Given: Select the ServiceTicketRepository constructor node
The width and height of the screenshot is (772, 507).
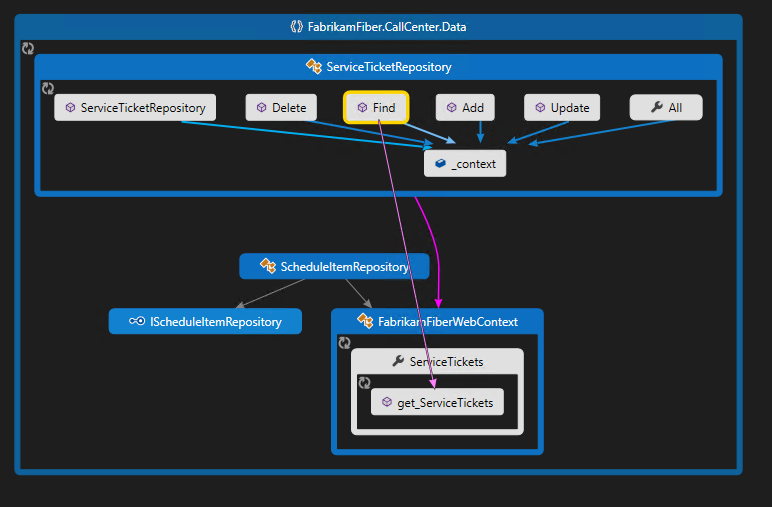Looking at the screenshot, I should click(135, 108).
